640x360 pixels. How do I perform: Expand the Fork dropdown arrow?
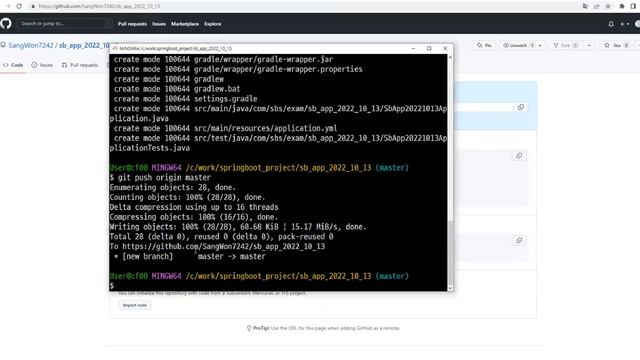[x=589, y=45]
